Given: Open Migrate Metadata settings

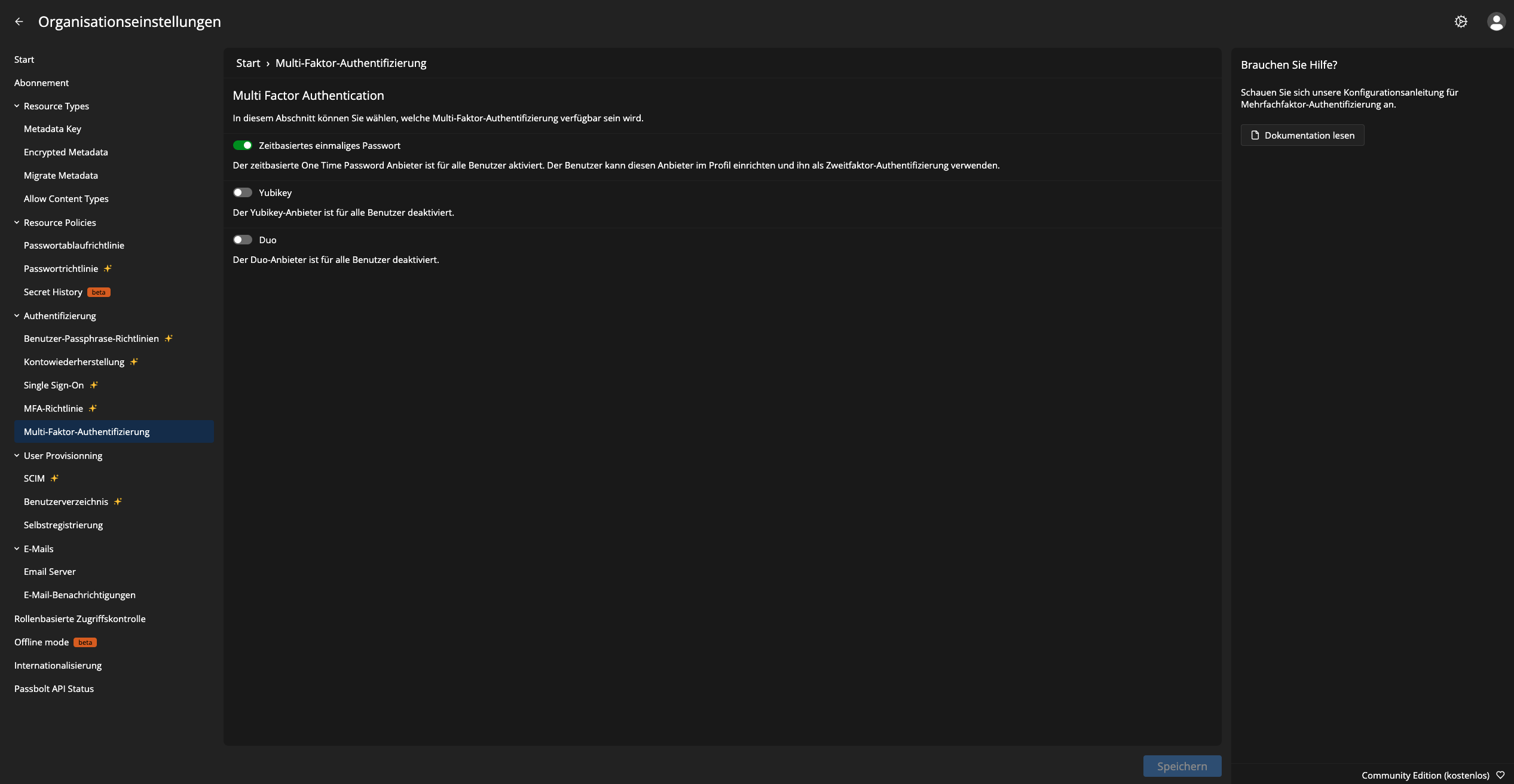Looking at the screenshot, I should (61, 175).
